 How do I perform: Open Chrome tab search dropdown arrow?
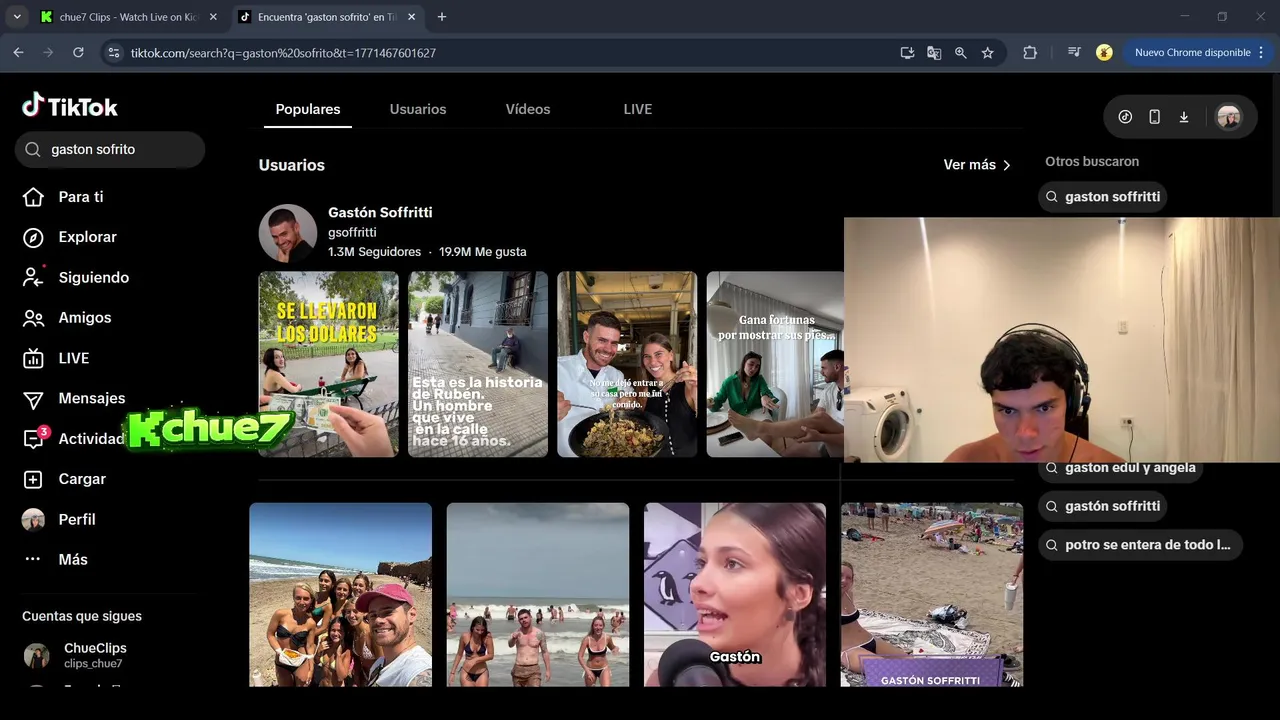(x=17, y=17)
